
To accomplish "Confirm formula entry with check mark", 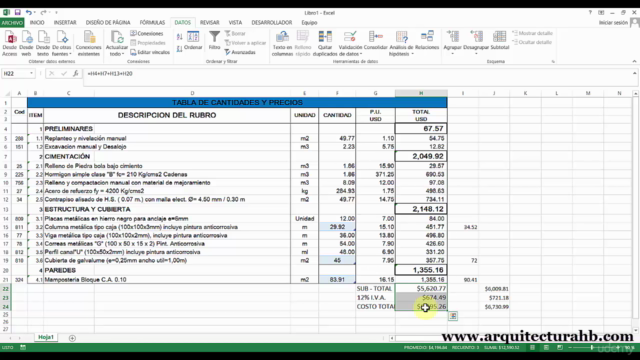I will tap(64, 73).
